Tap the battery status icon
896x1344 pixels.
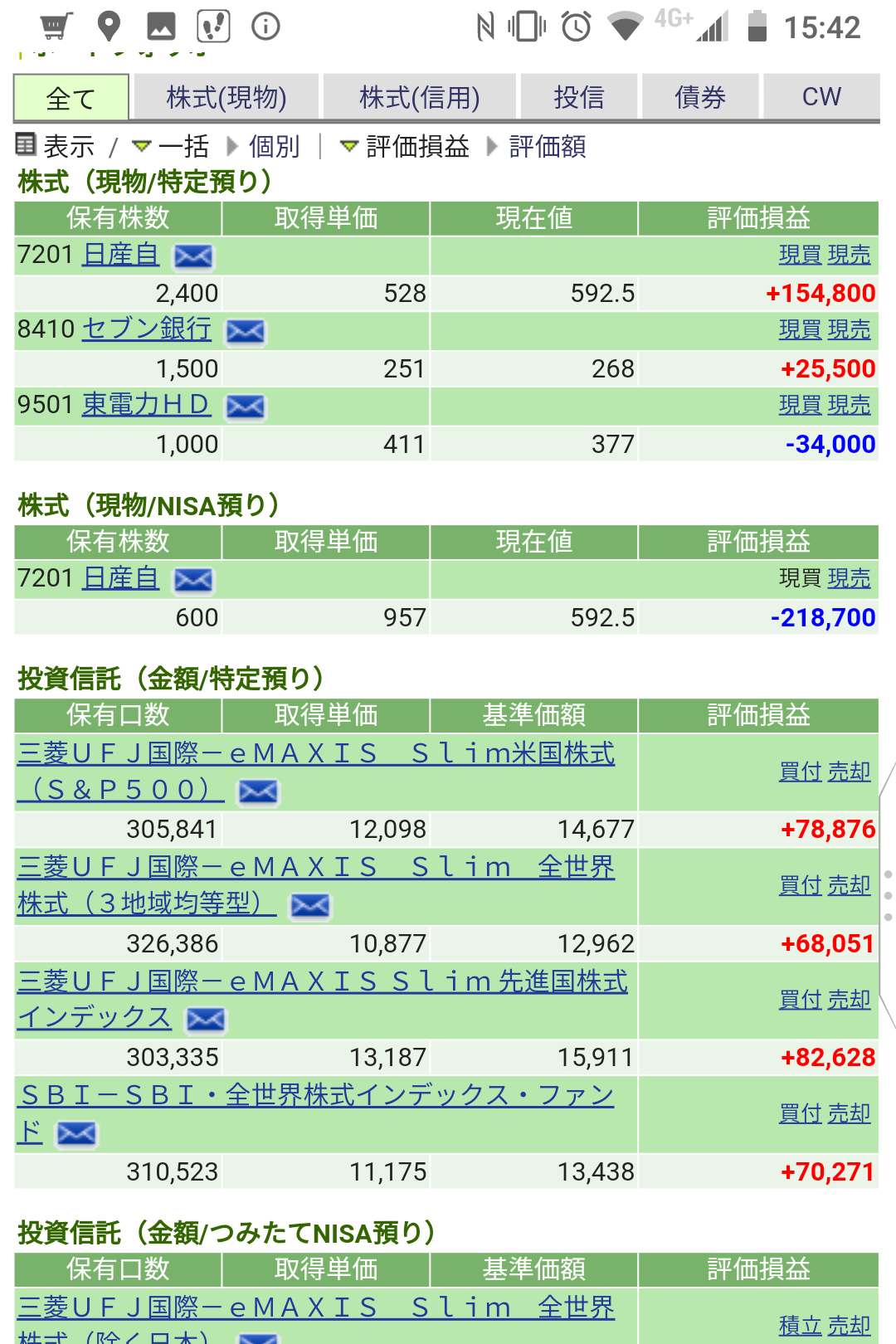[x=757, y=27]
